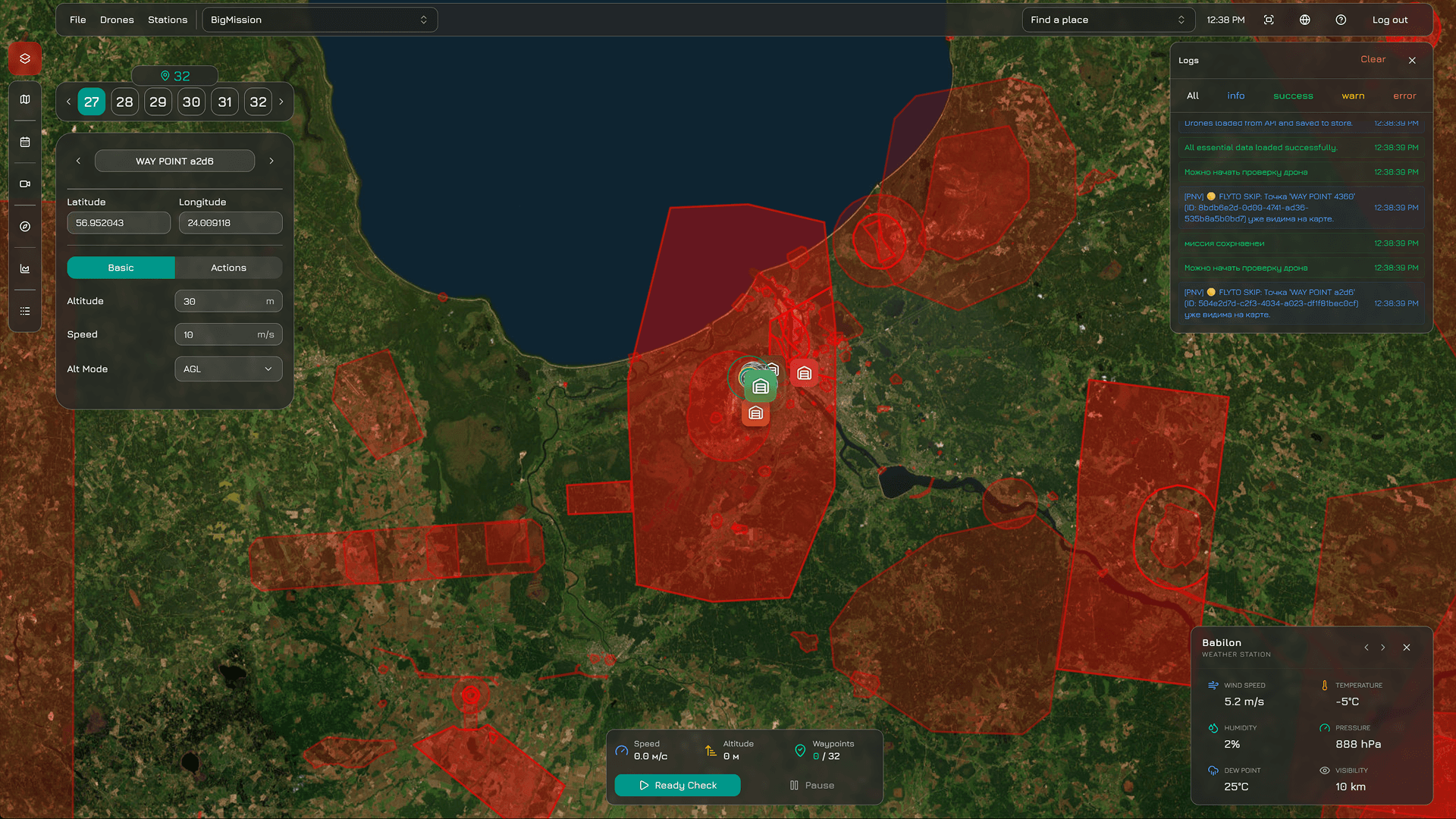The height and width of the screenshot is (819, 1456).
Task: Click the camera icon in left sidebar
Action: point(25,184)
